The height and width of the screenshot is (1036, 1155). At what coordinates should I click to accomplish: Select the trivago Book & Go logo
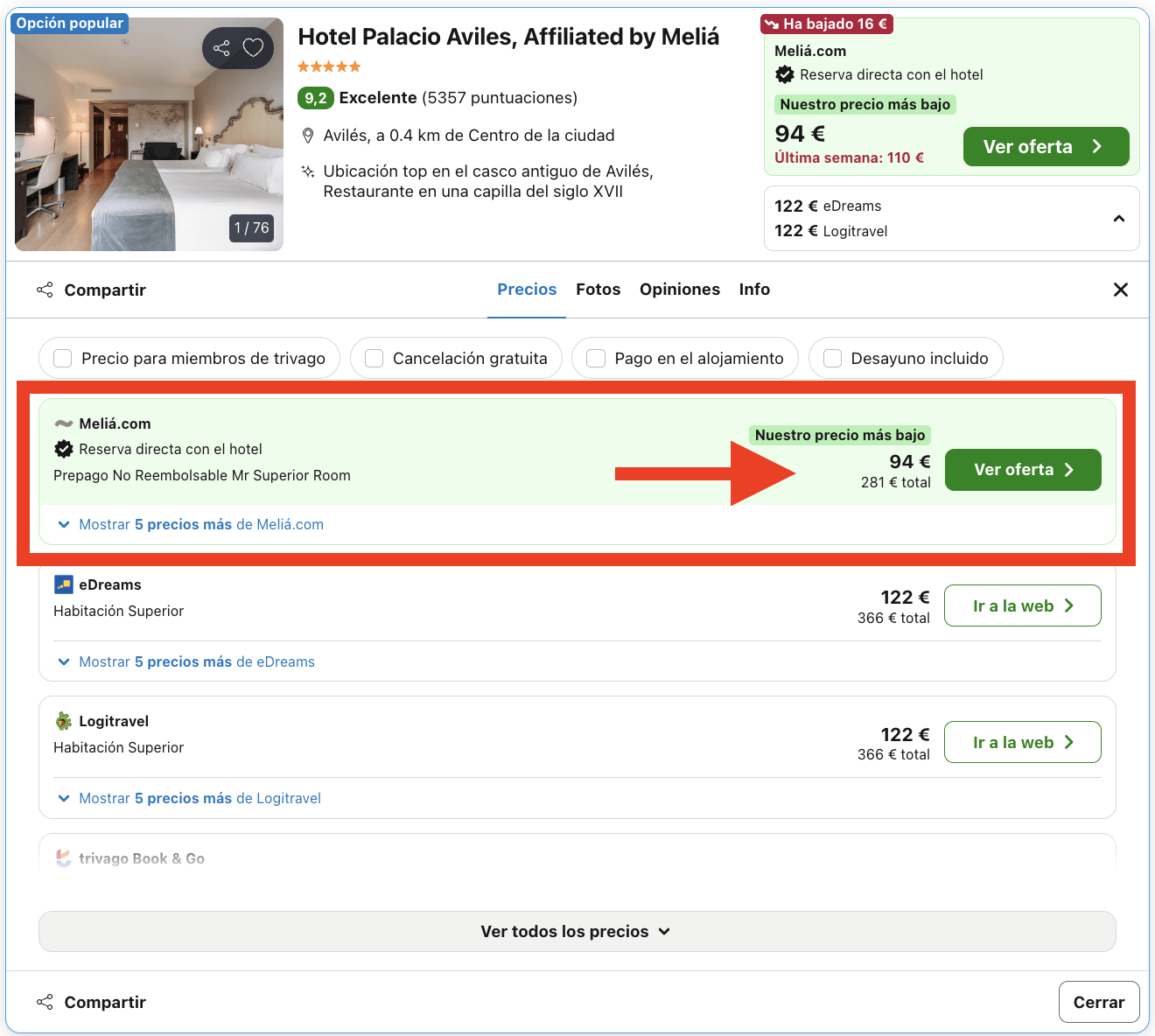(62, 858)
